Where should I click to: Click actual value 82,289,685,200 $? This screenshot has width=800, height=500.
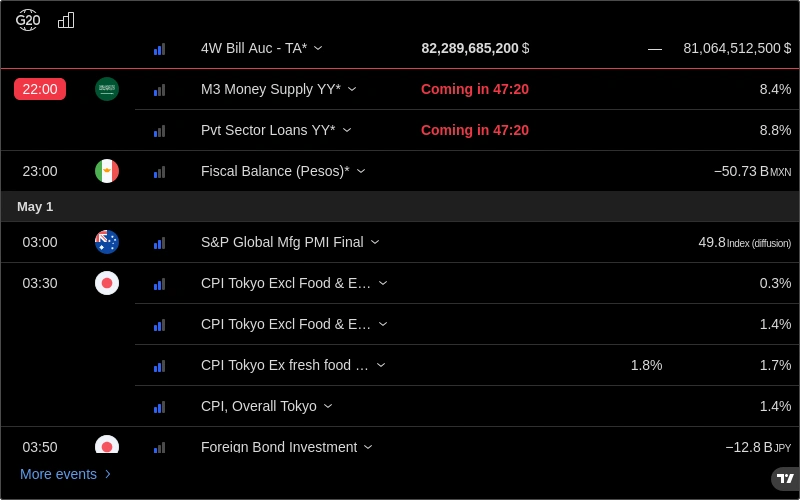[475, 48]
